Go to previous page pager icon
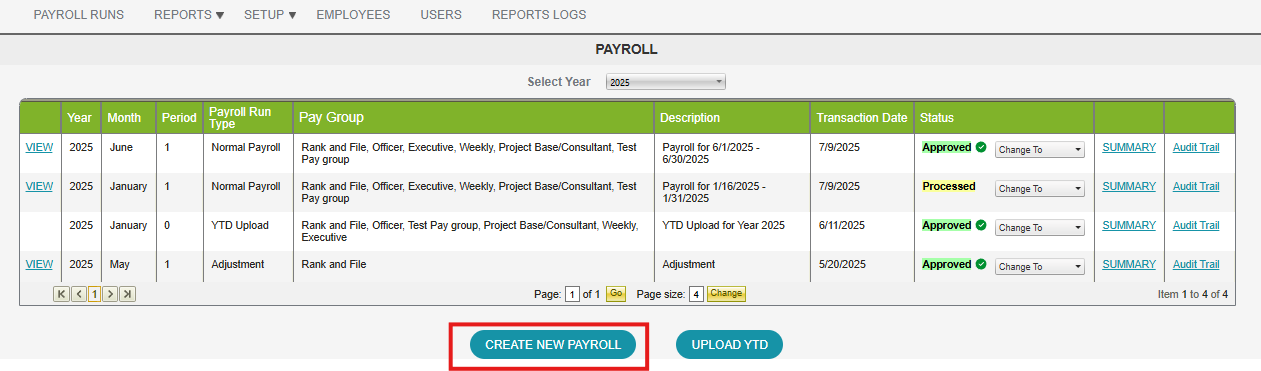1261x371 pixels. [x=78, y=294]
